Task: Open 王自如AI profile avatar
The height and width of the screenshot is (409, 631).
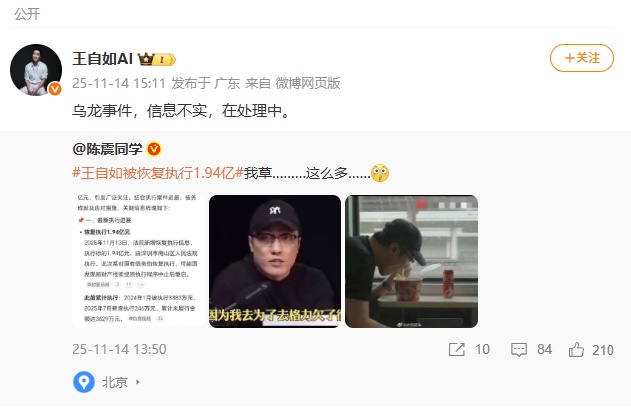Action: [x=36, y=70]
